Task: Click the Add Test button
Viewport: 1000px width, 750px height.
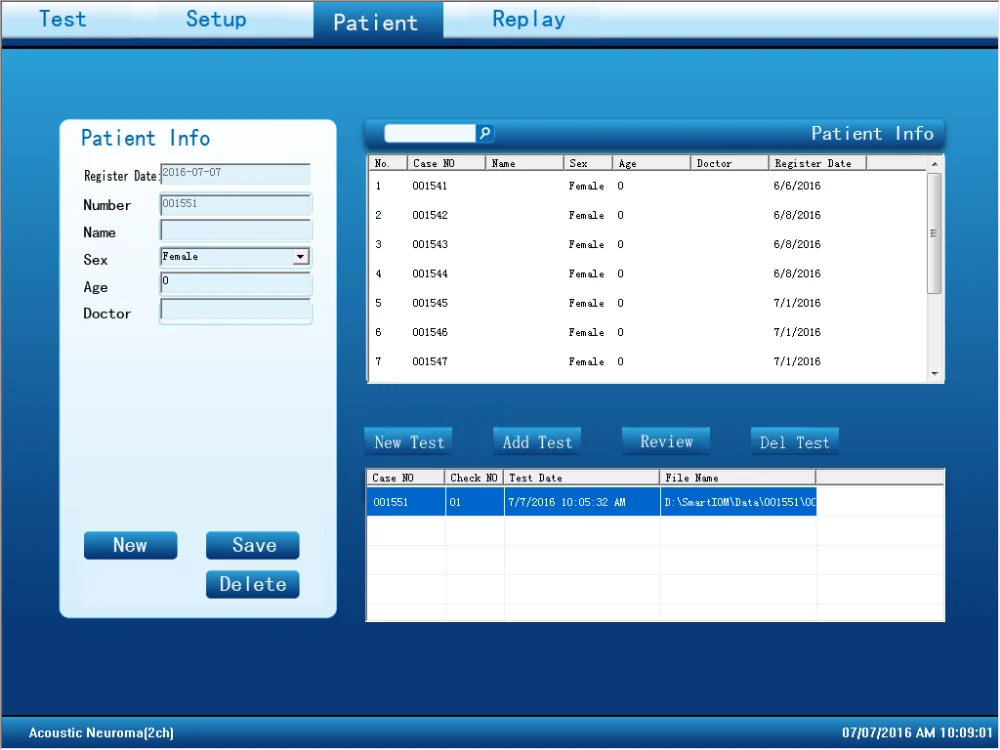Action: click(x=537, y=442)
